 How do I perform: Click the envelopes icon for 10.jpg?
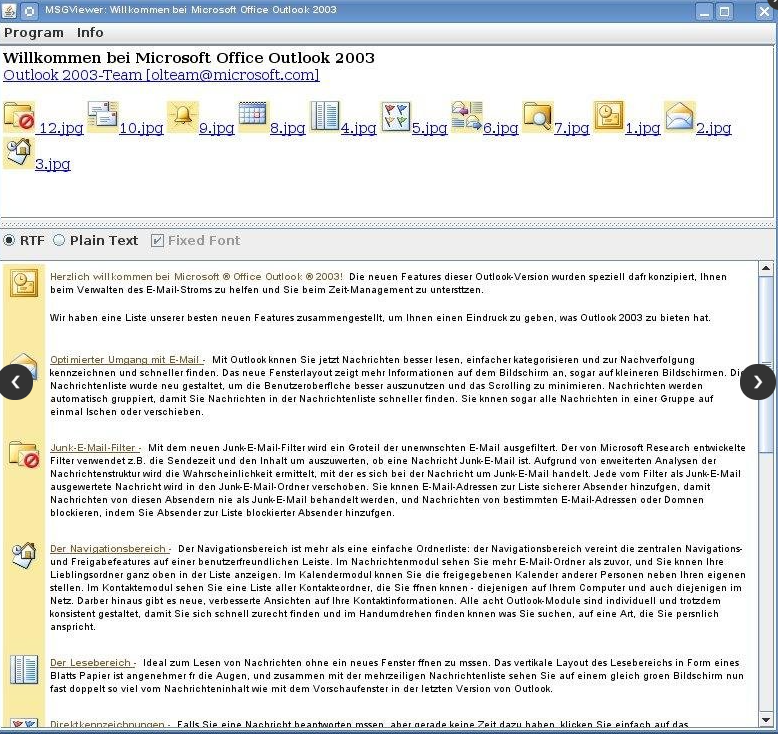click(103, 117)
